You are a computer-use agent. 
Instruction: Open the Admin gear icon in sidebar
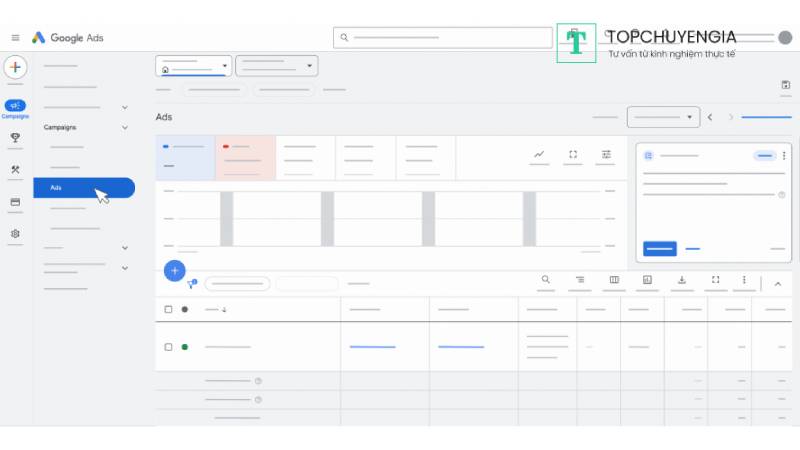pos(15,233)
